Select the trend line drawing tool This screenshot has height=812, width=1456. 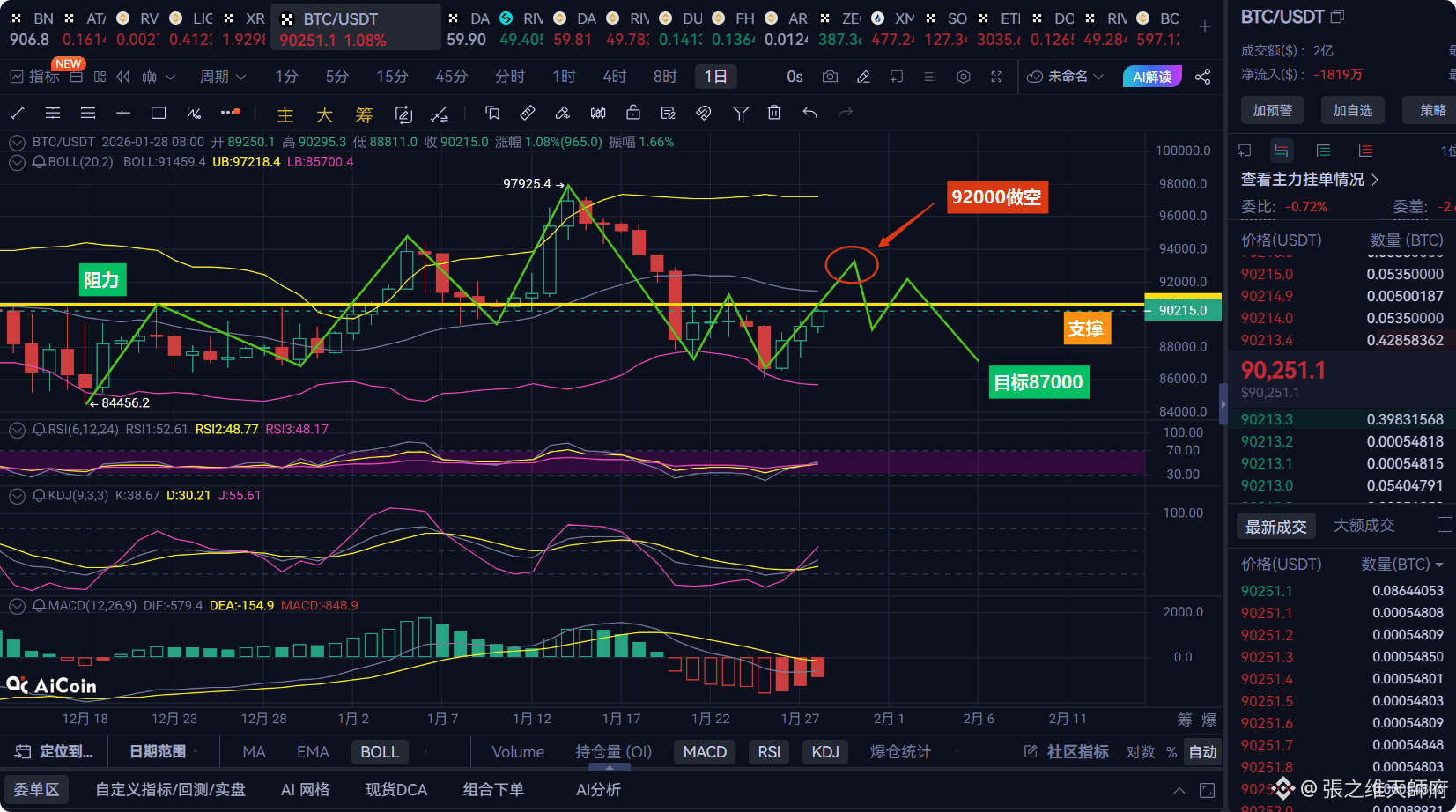18,113
